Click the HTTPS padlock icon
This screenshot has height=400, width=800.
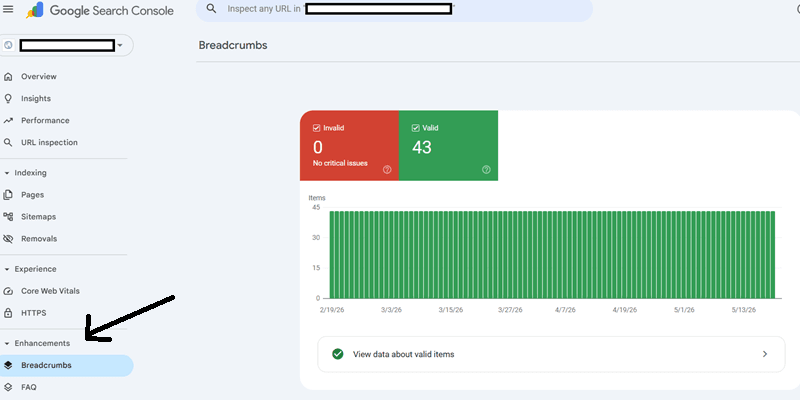(x=8, y=313)
